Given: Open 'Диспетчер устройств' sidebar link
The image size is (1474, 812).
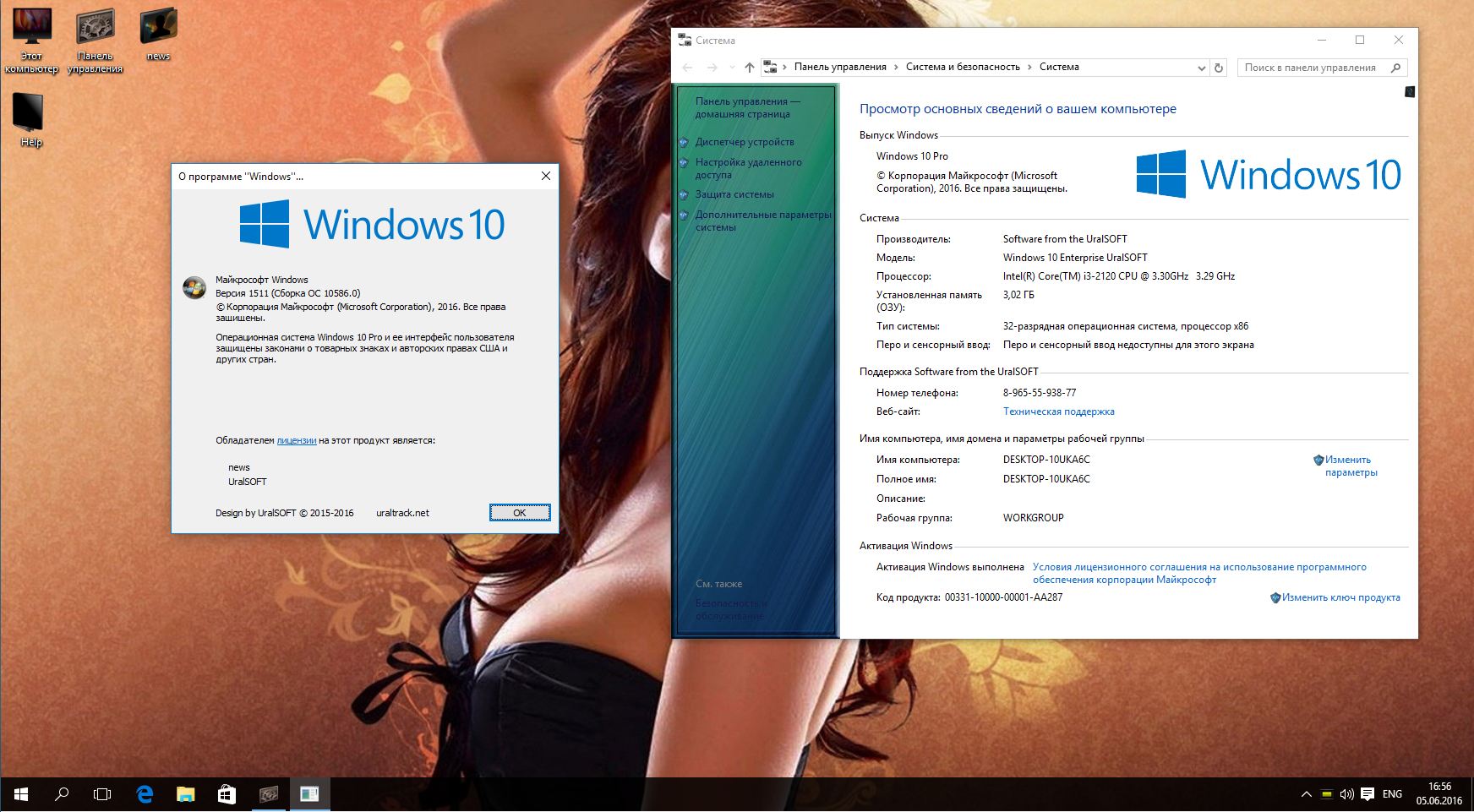Looking at the screenshot, I should 745,142.
